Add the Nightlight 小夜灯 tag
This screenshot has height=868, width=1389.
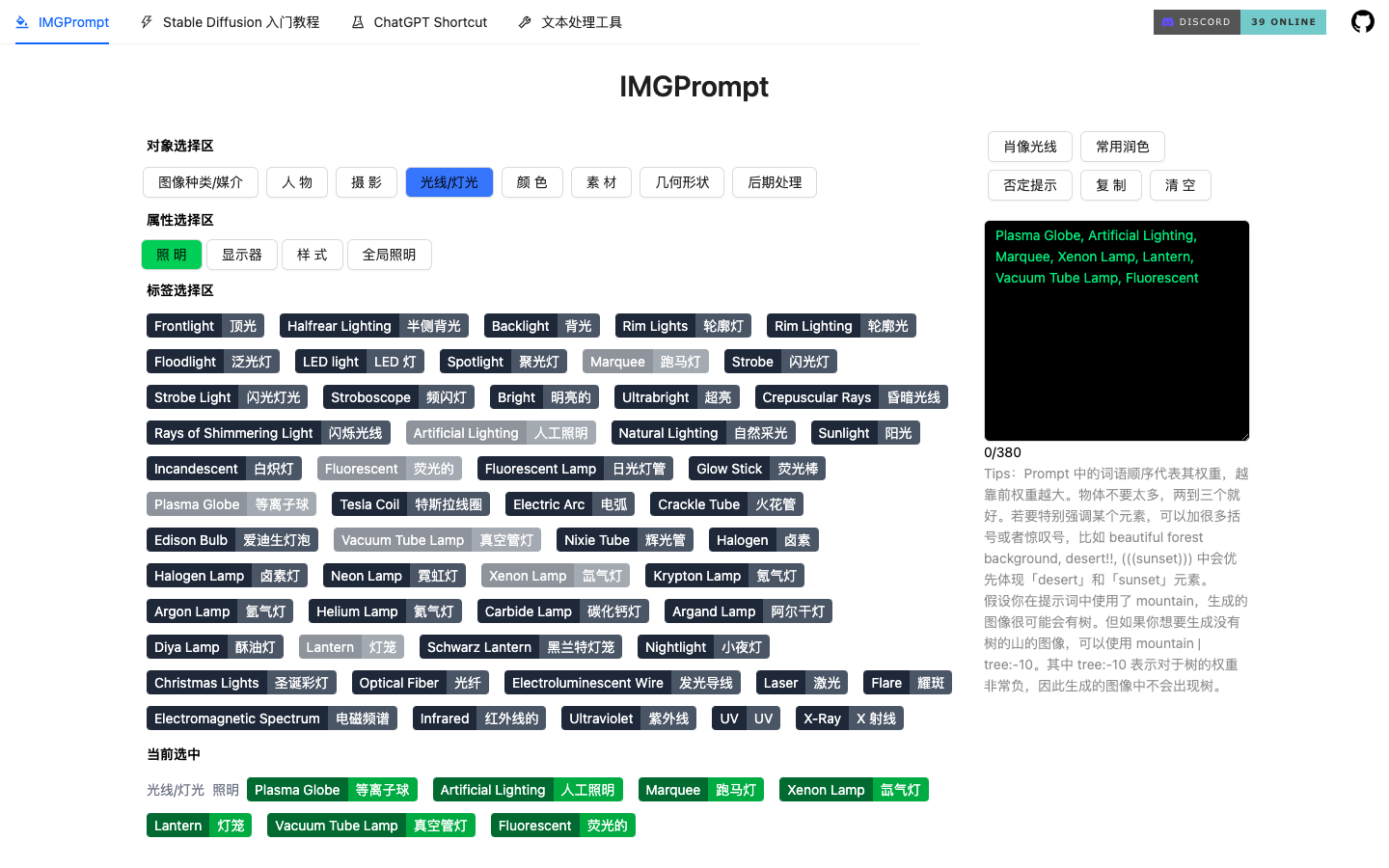pyautogui.click(x=703, y=647)
